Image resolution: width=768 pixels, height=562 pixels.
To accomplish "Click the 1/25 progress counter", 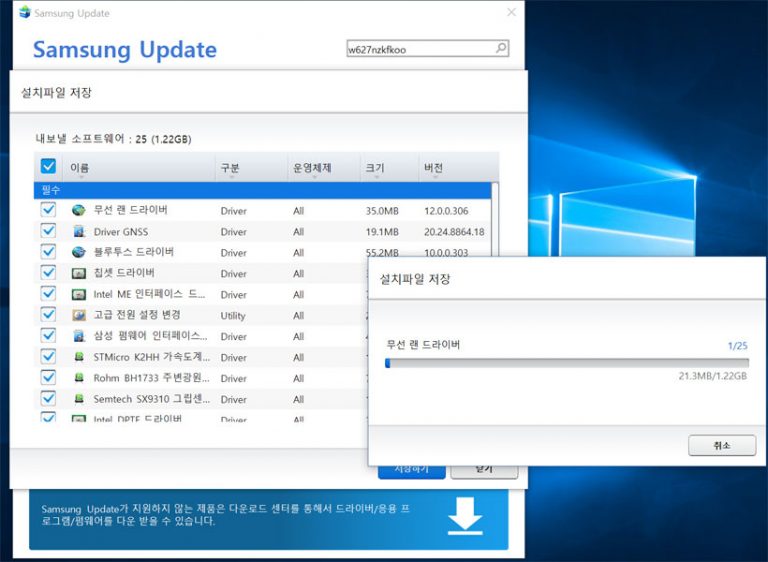I will point(738,345).
